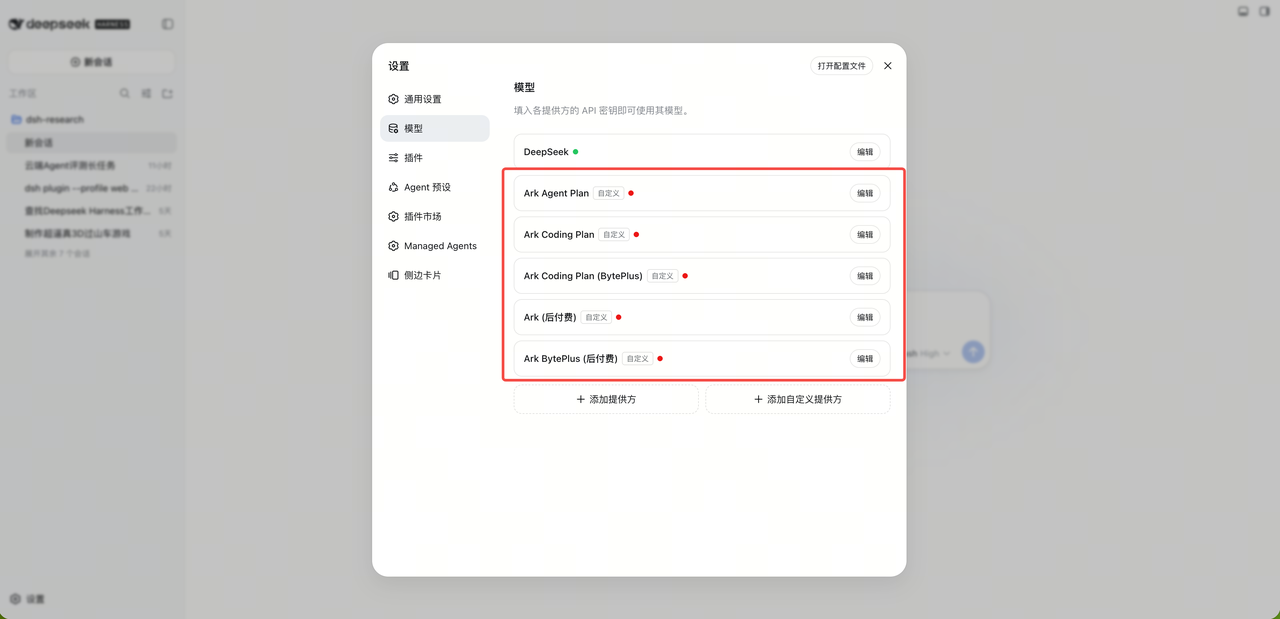Open 设置 at sidebar bottom
This screenshot has height=619, width=1280.
point(28,599)
